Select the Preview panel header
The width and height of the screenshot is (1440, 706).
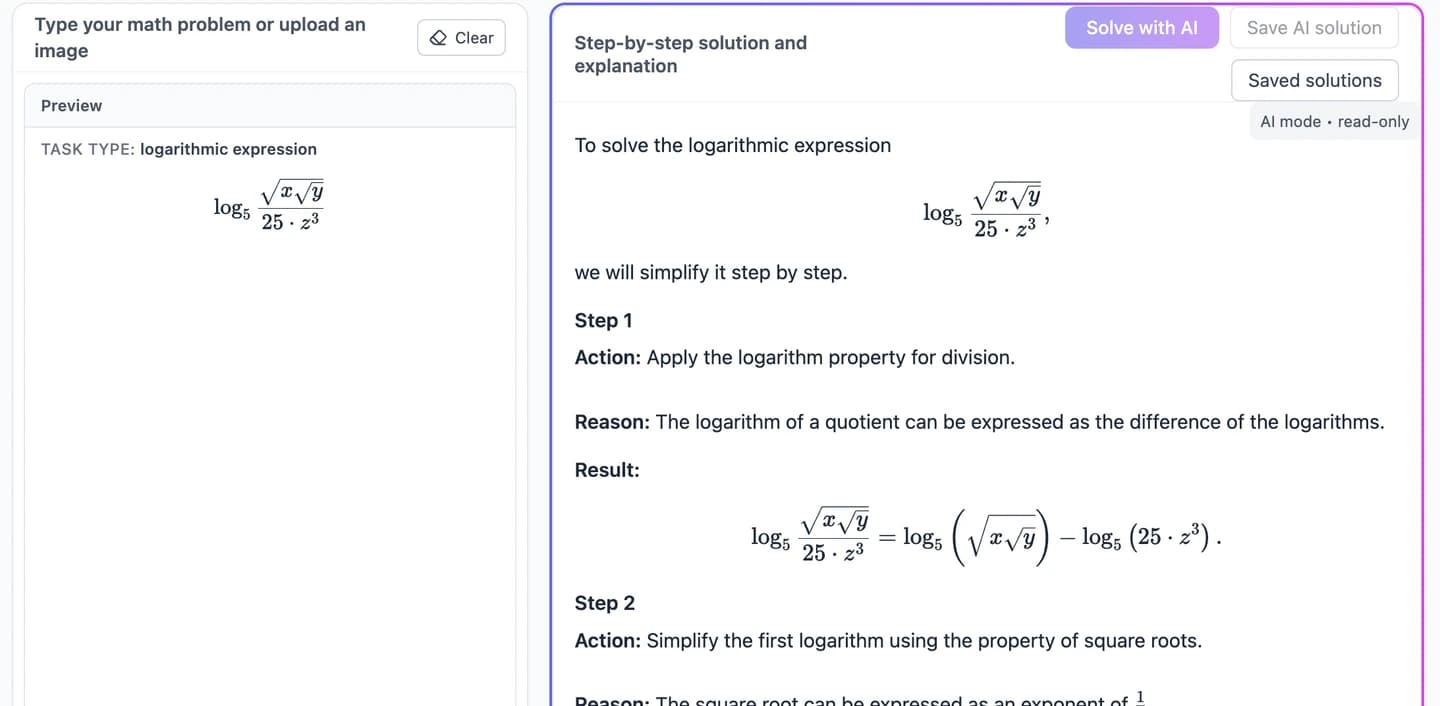pos(71,105)
